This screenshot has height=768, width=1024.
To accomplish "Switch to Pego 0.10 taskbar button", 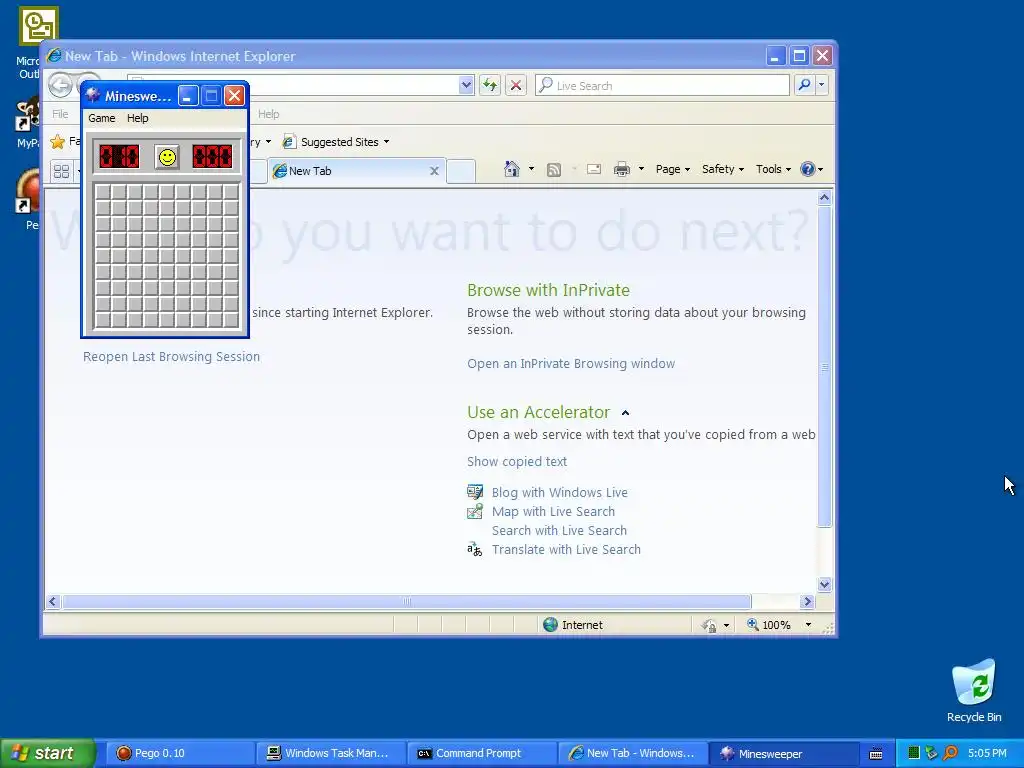I will [x=179, y=754].
